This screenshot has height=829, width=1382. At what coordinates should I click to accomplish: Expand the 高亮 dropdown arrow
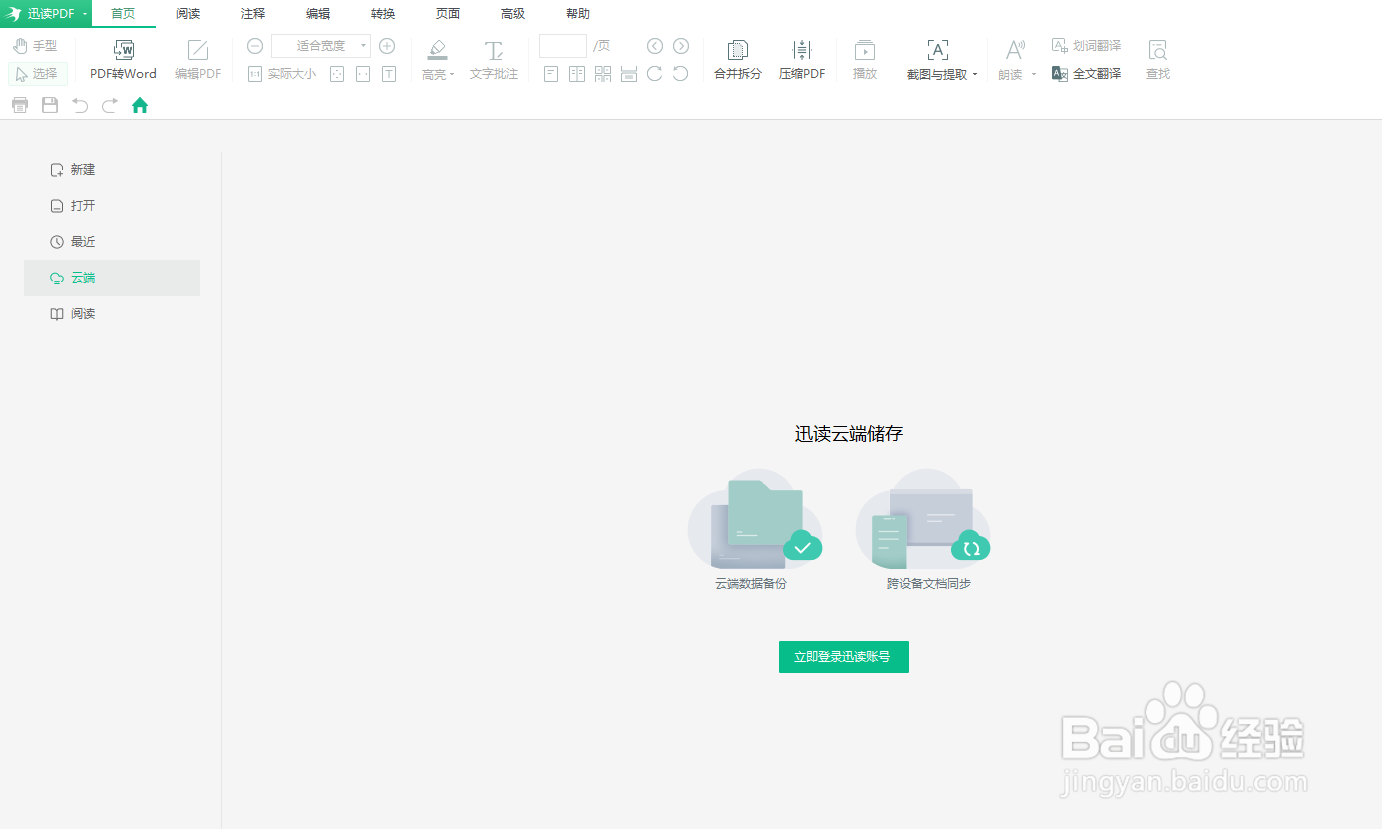(x=452, y=75)
